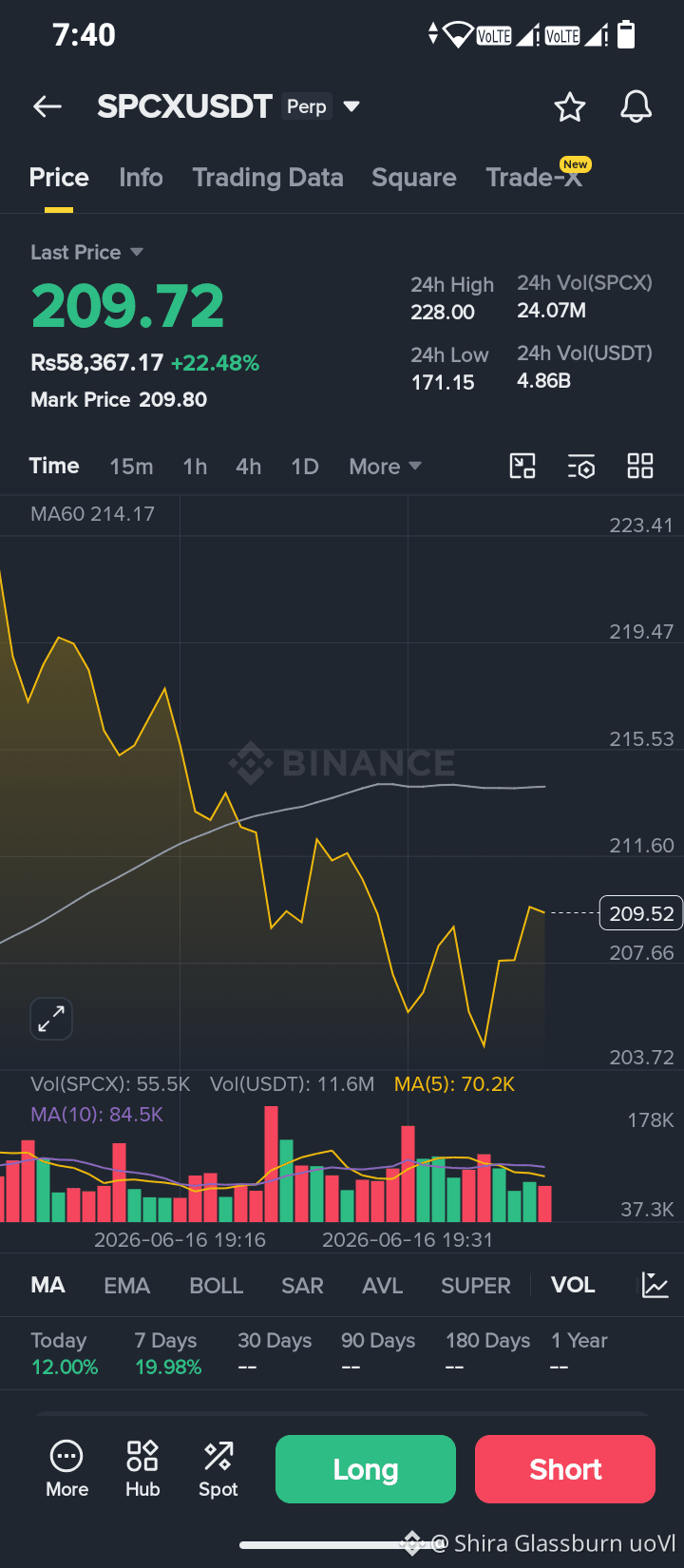The image size is (684, 1568).
Task: Tap the red Short button
Action: tap(565, 1469)
